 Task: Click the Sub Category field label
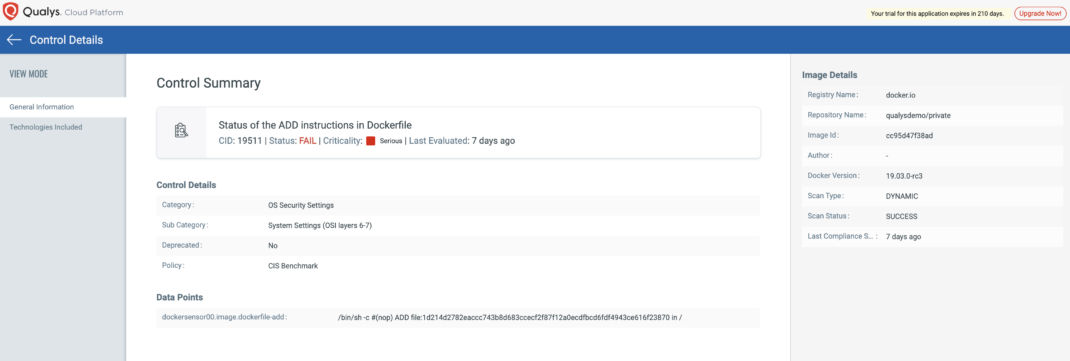click(184, 225)
